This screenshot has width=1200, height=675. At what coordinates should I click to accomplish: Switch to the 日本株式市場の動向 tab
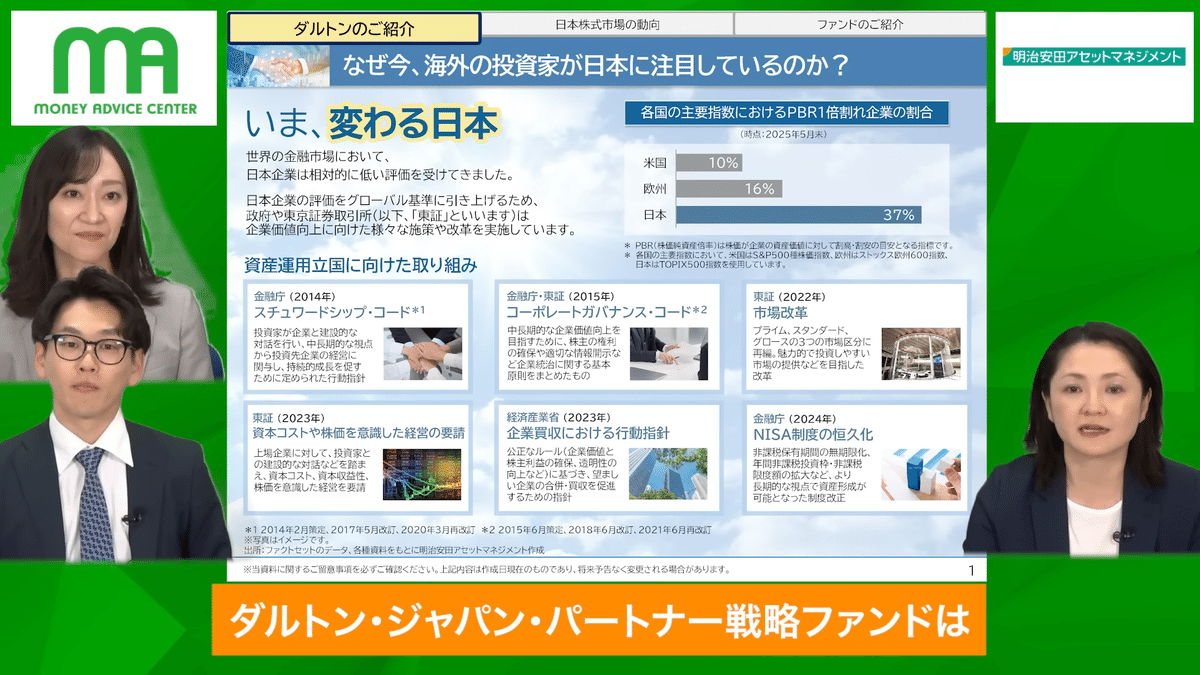[607, 24]
